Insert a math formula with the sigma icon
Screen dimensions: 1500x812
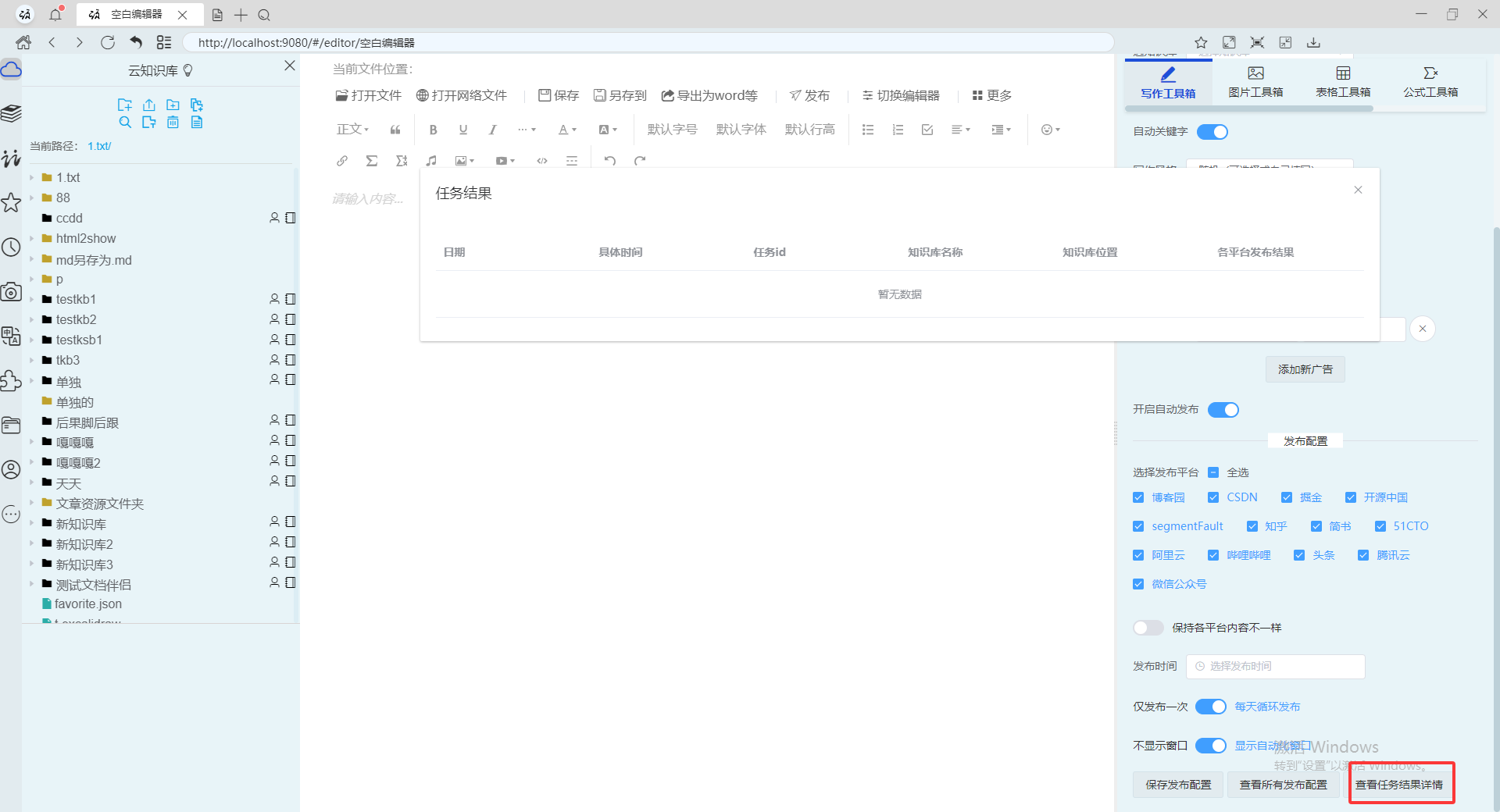372,160
